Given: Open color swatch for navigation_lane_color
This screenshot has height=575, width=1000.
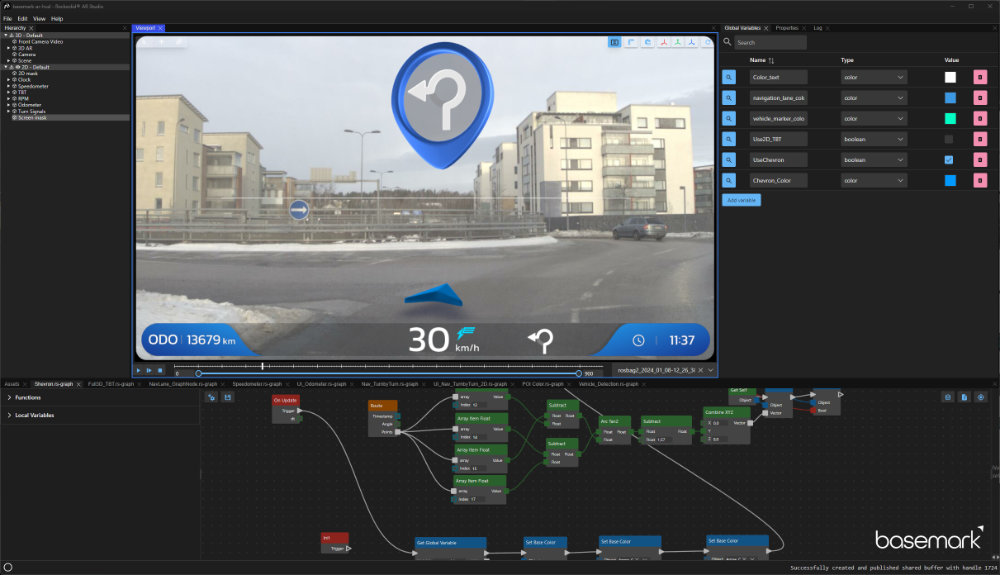Looking at the screenshot, I should click(x=949, y=98).
